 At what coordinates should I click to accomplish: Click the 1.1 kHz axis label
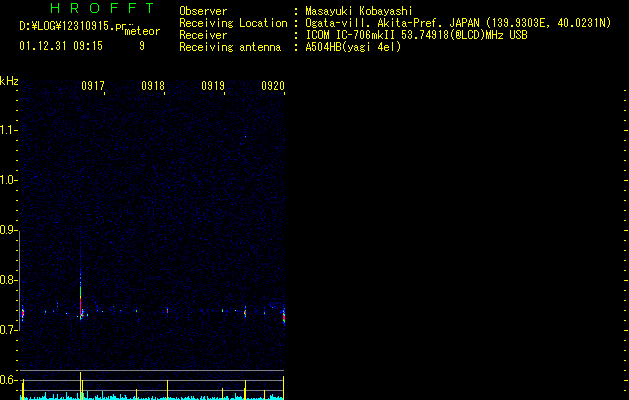pos(8,130)
